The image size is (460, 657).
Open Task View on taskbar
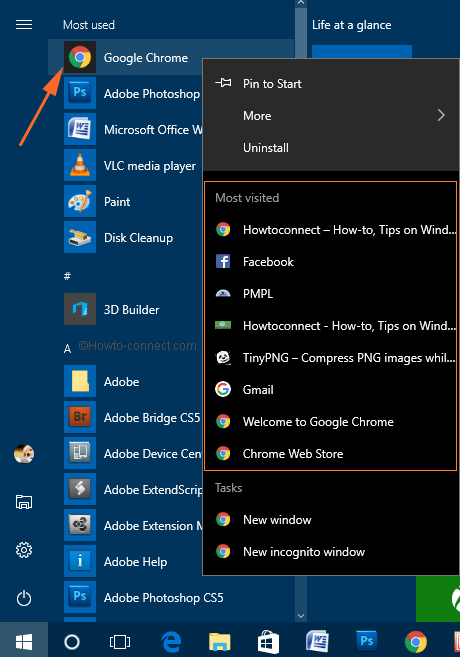(x=120, y=641)
